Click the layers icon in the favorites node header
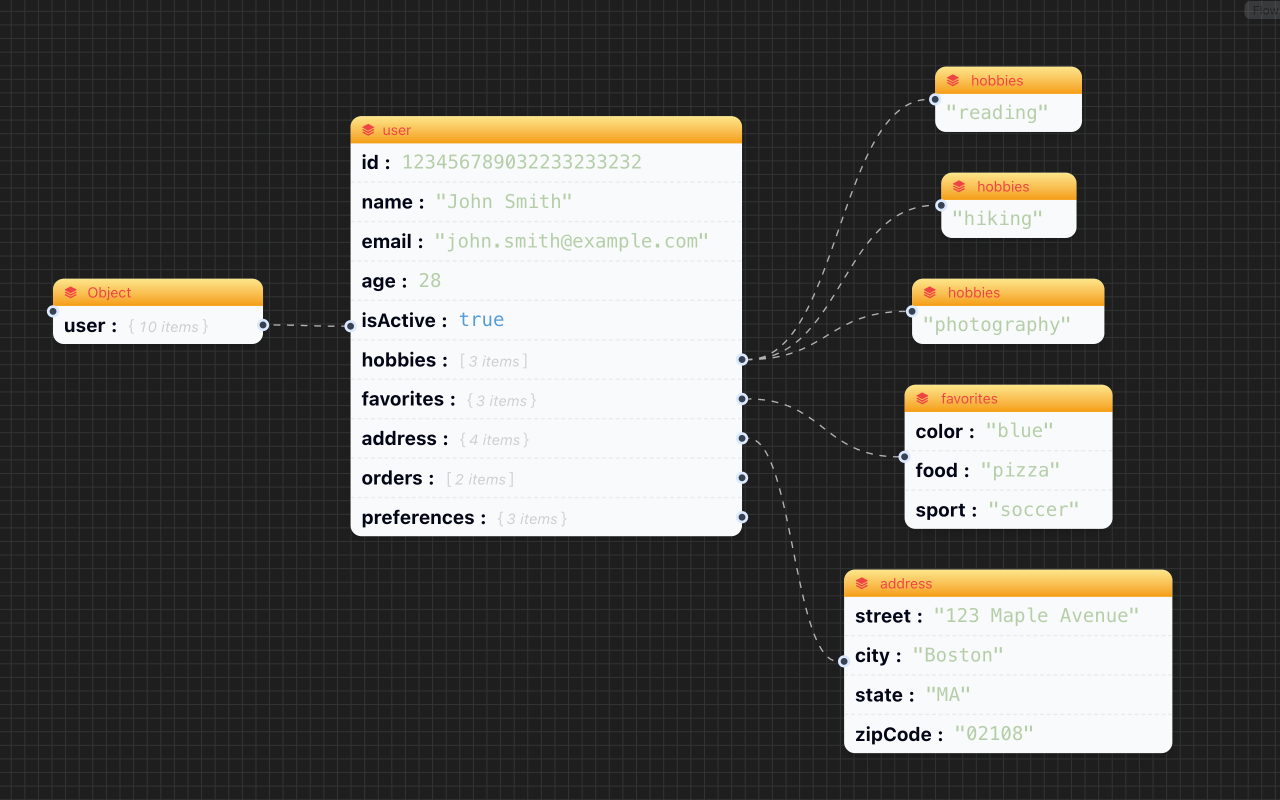 (x=923, y=399)
